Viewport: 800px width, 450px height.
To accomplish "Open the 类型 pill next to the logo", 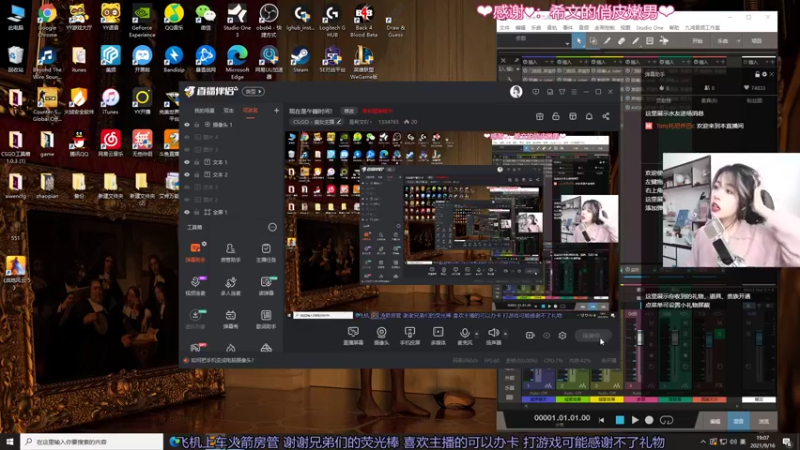I will pos(253,92).
